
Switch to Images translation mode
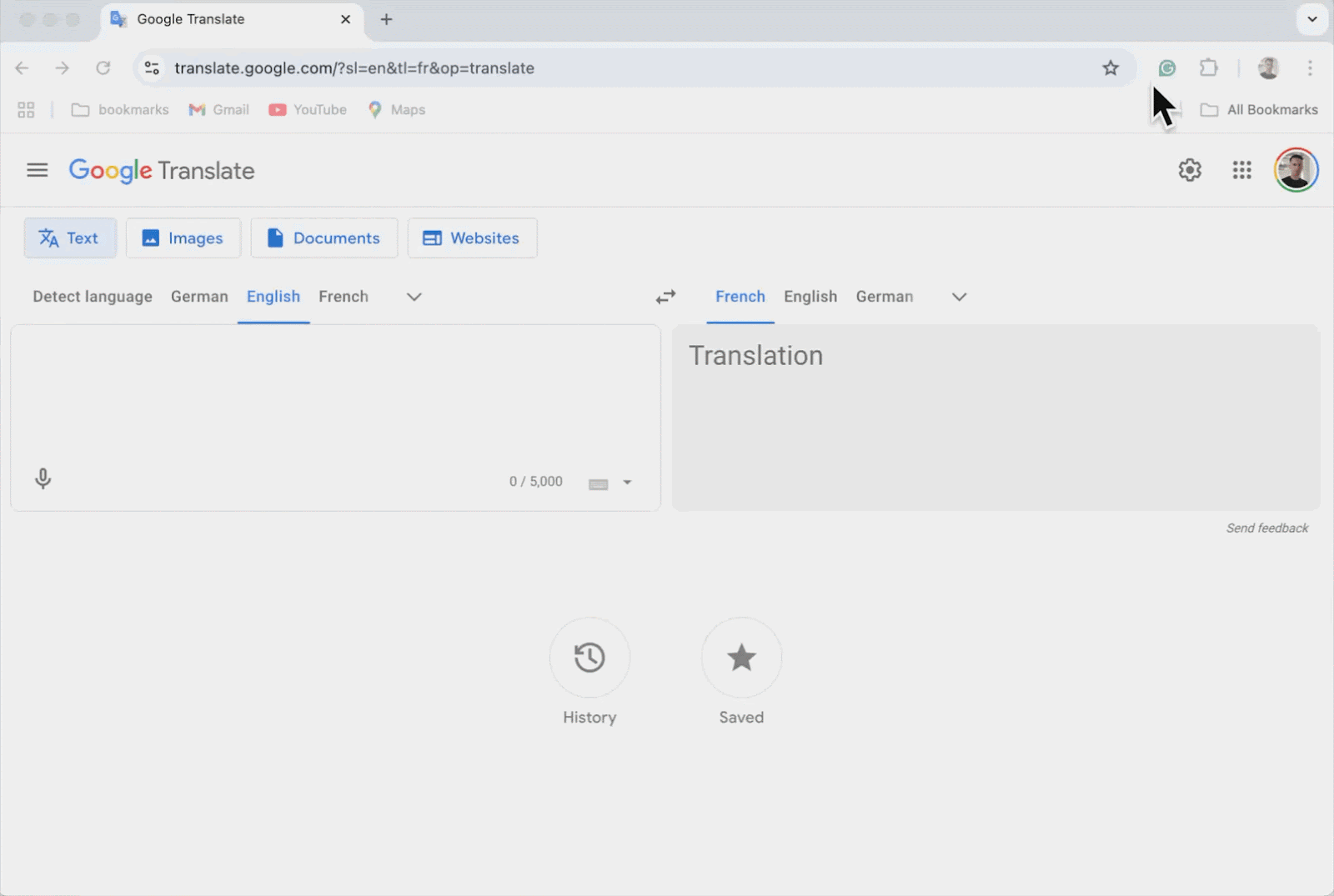pyautogui.click(x=183, y=238)
